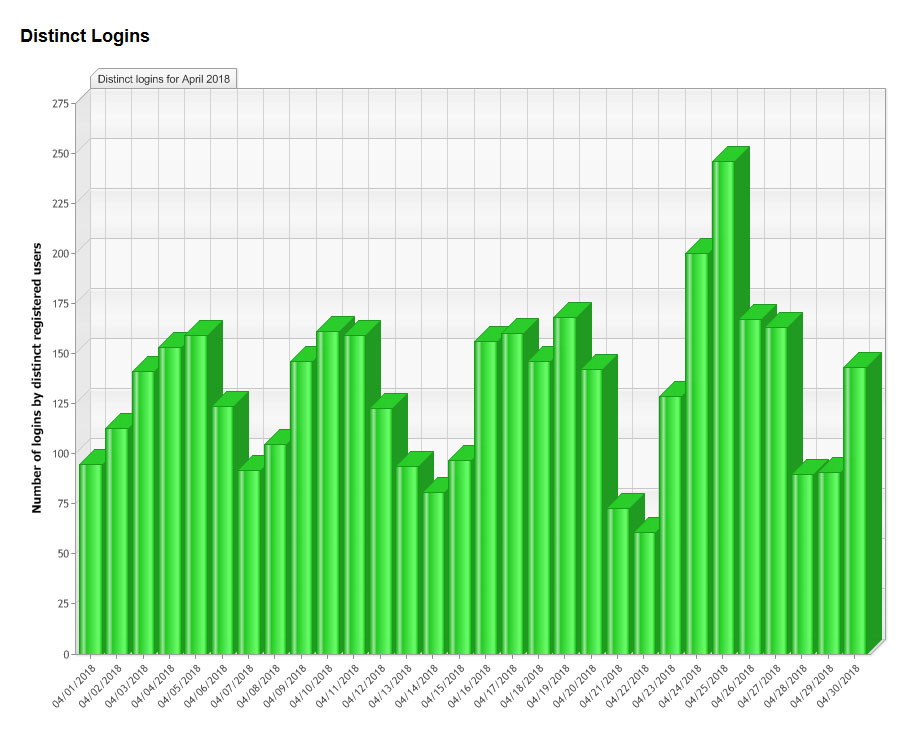This screenshot has height=733, width=914.
Task: Click the 04/19/2018 bar
Action: pyautogui.click(x=565, y=485)
